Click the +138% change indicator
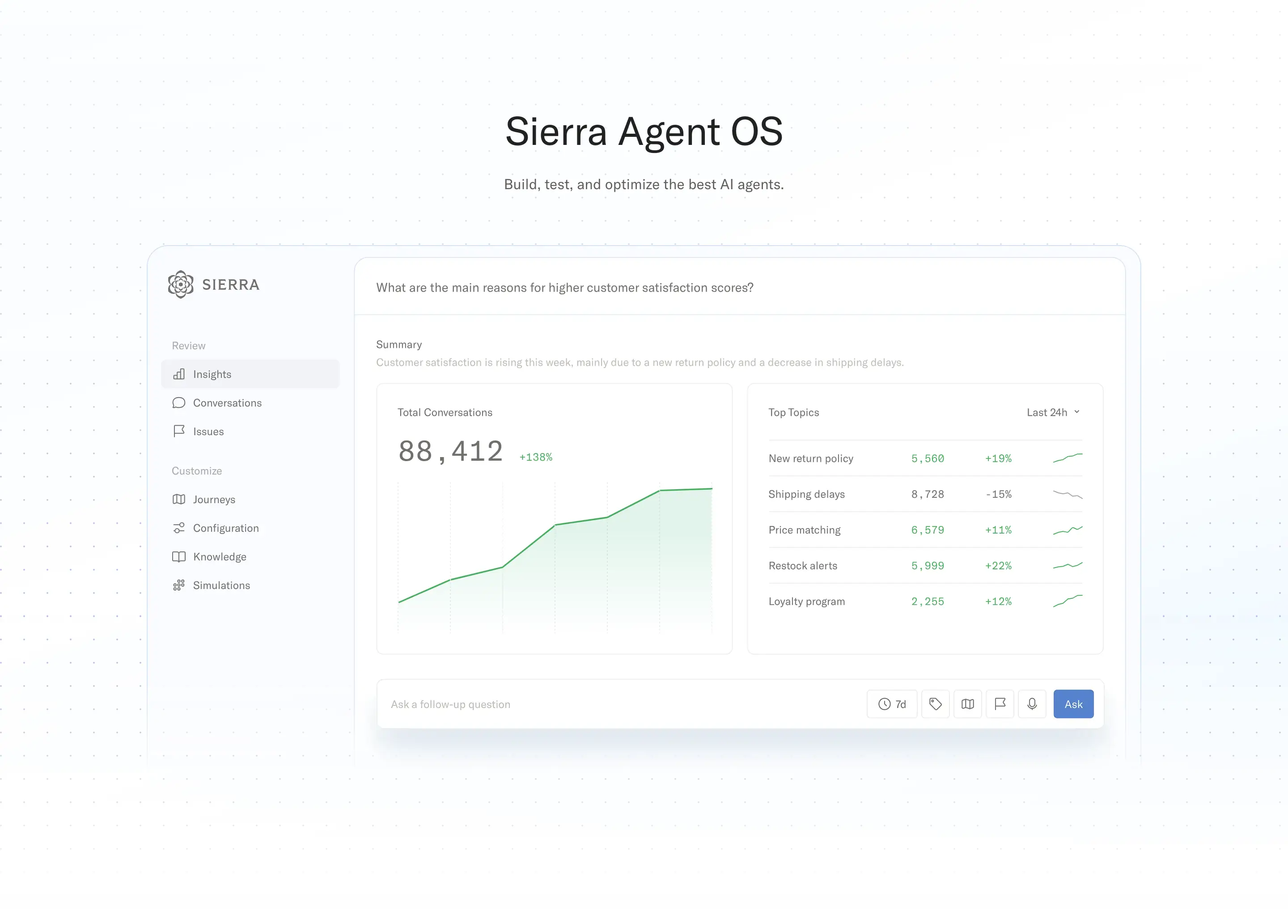The width and height of the screenshot is (1288, 924). 535,457
